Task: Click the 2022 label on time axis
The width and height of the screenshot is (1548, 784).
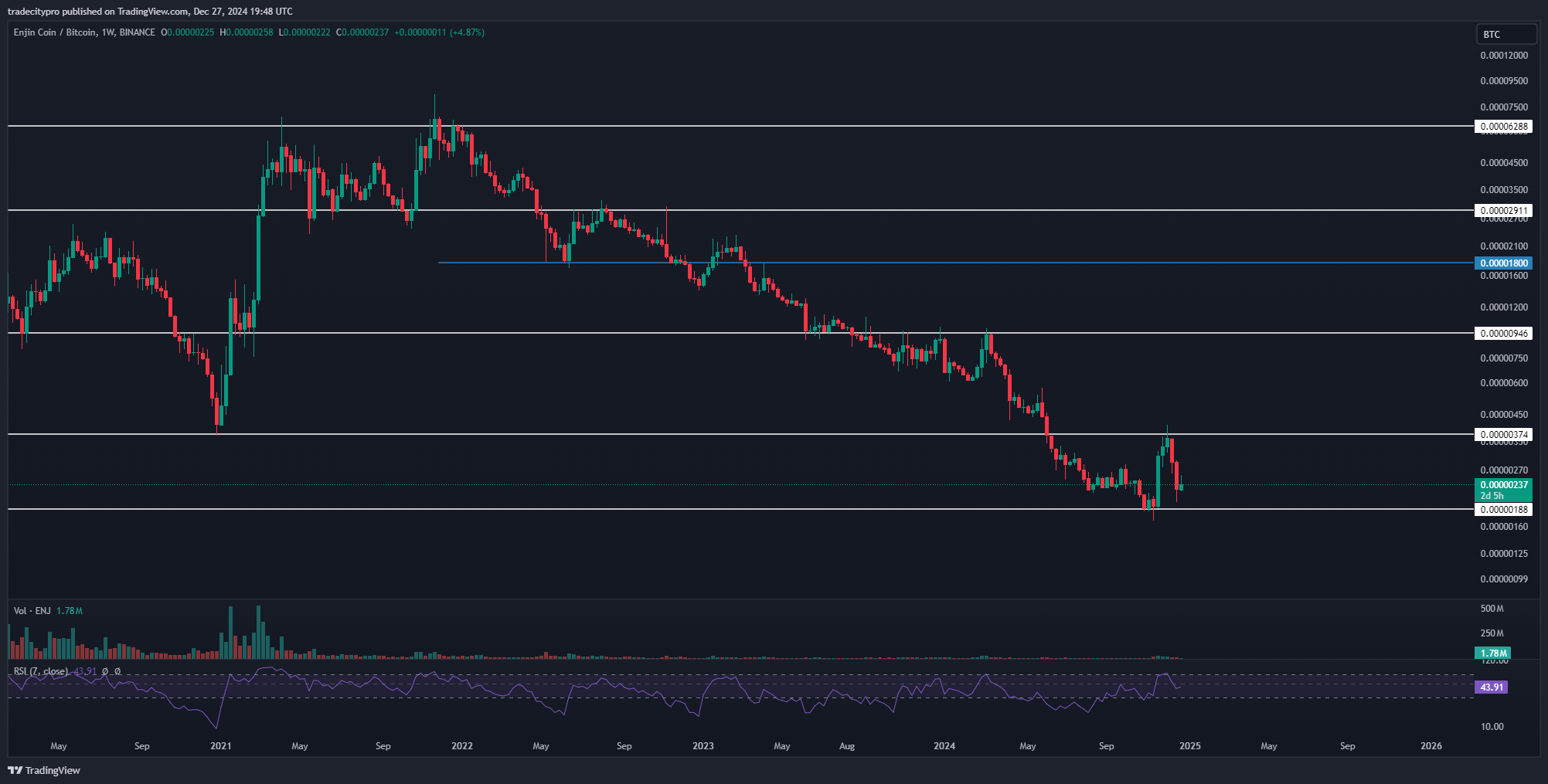Action: pyautogui.click(x=462, y=746)
